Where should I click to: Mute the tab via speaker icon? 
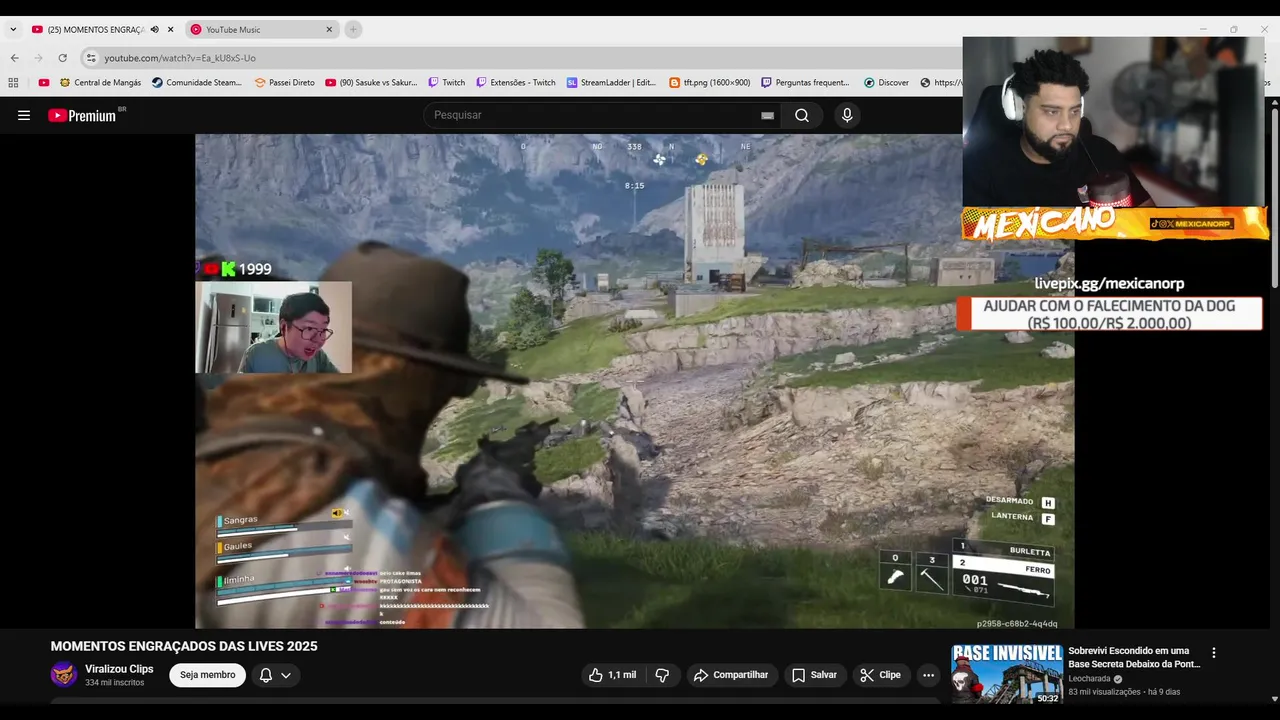pos(154,30)
